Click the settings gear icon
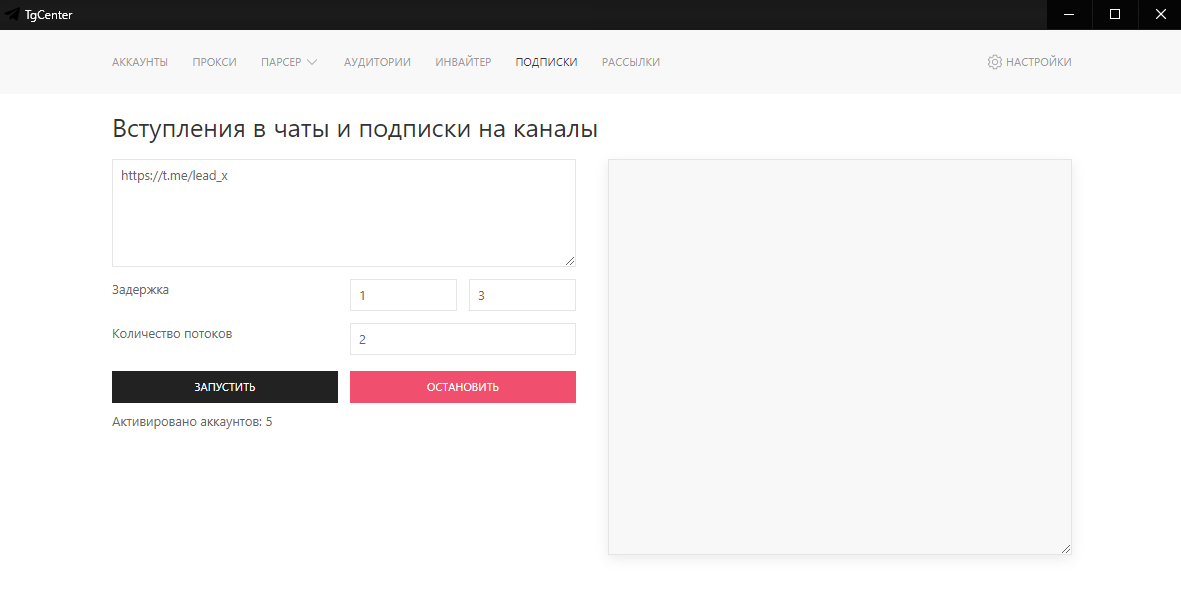This screenshot has width=1181, height=600. (x=994, y=62)
